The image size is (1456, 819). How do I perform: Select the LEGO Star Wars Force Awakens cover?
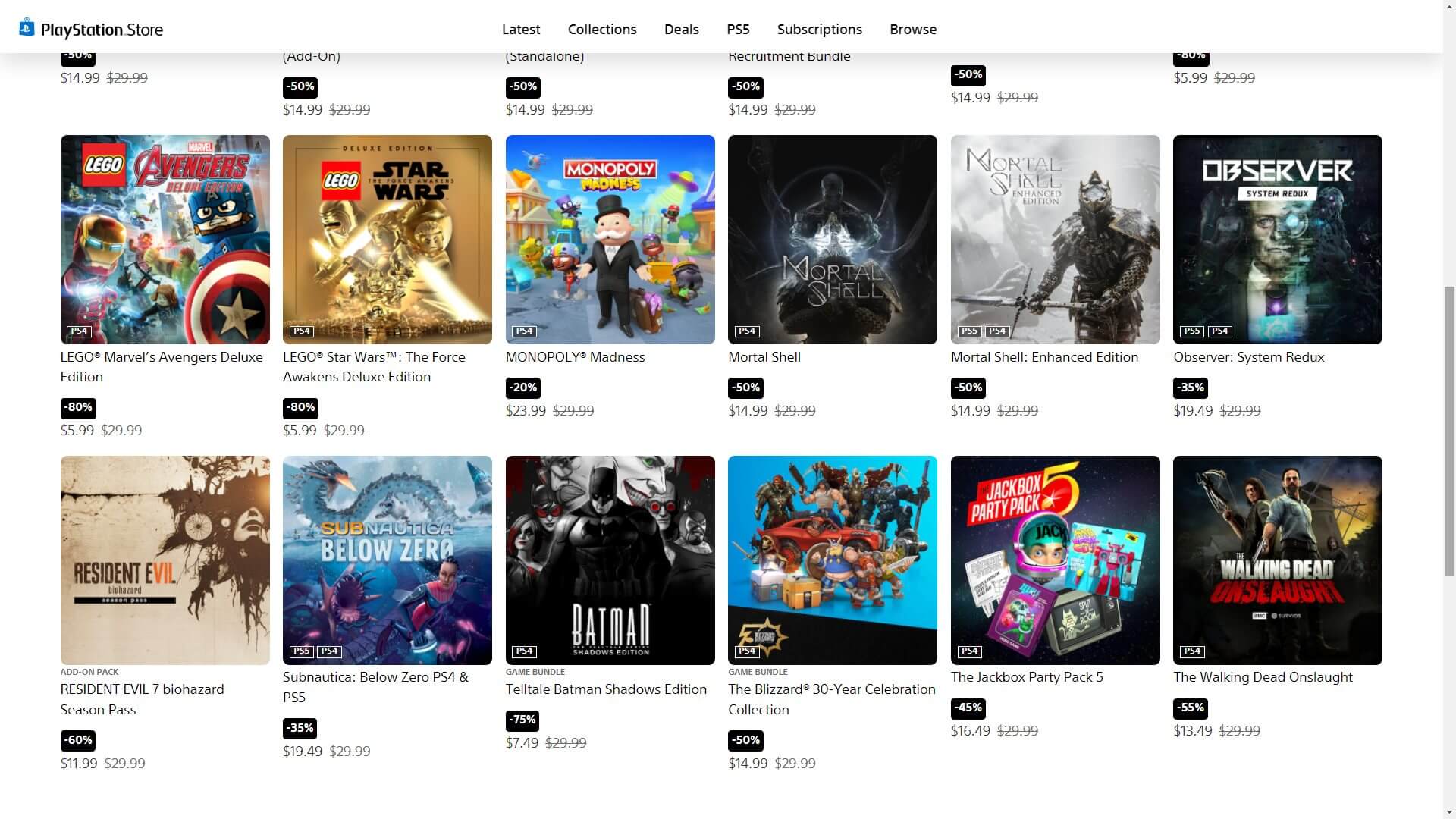[x=388, y=240]
